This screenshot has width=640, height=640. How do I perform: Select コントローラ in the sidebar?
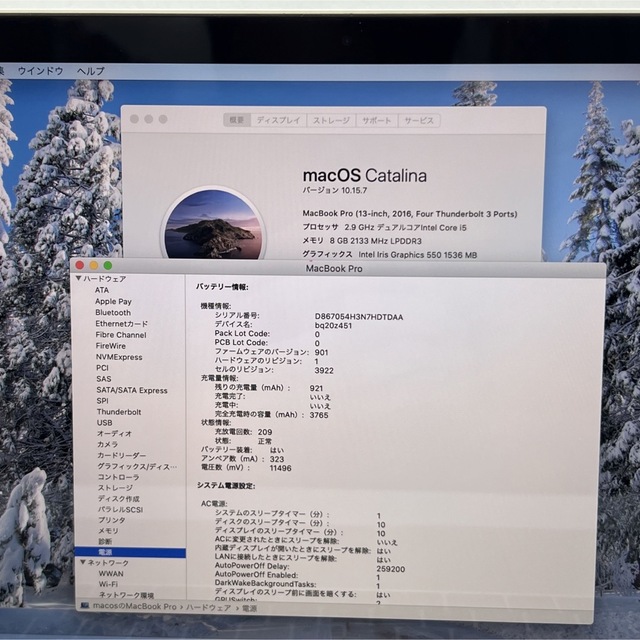(118, 477)
